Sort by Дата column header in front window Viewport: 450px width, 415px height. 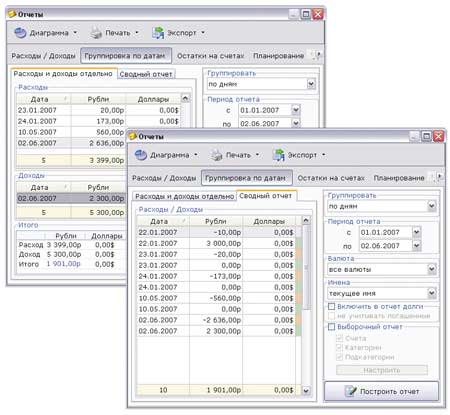pos(163,221)
